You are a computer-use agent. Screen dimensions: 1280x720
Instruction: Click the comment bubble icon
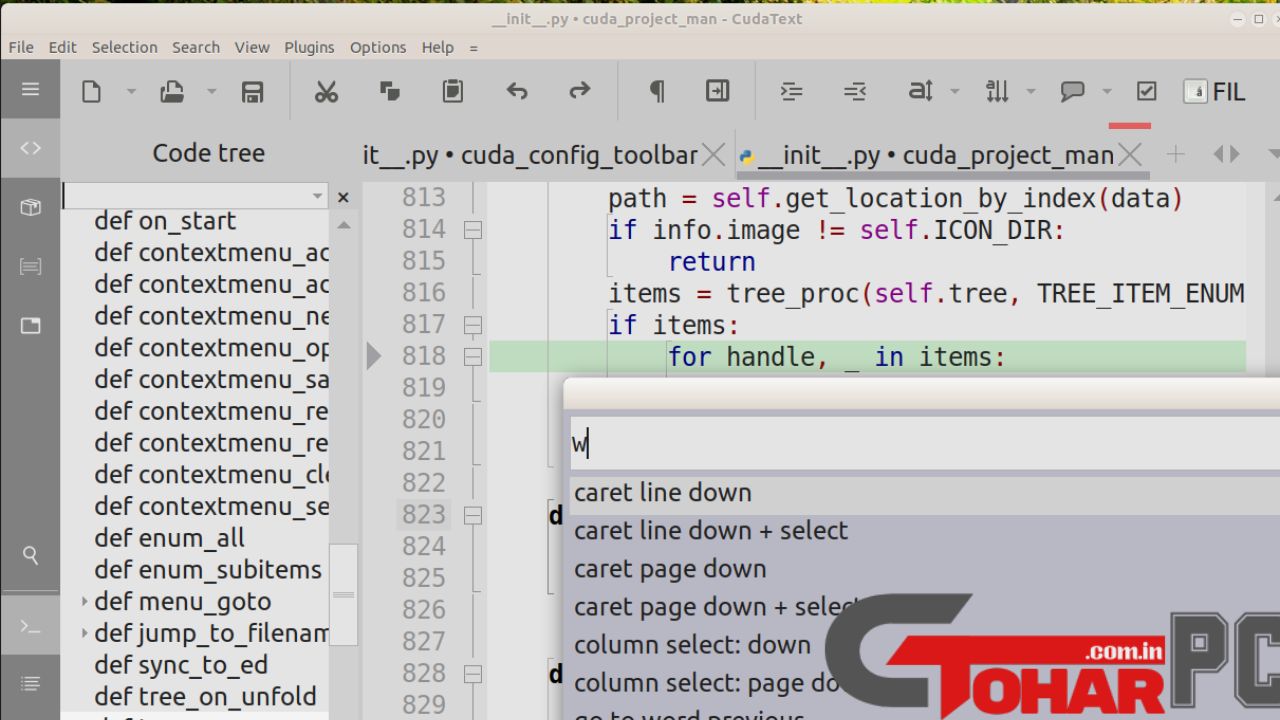point(1072,92)
